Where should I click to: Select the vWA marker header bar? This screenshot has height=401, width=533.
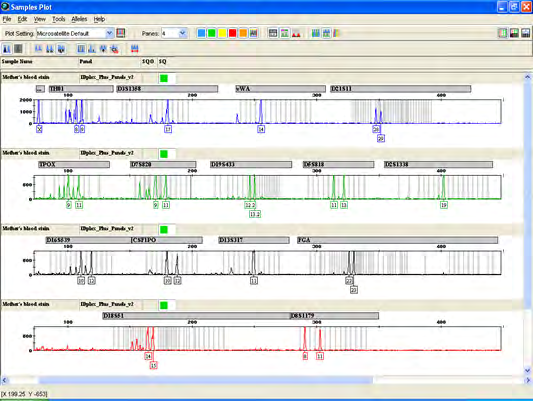280,89
